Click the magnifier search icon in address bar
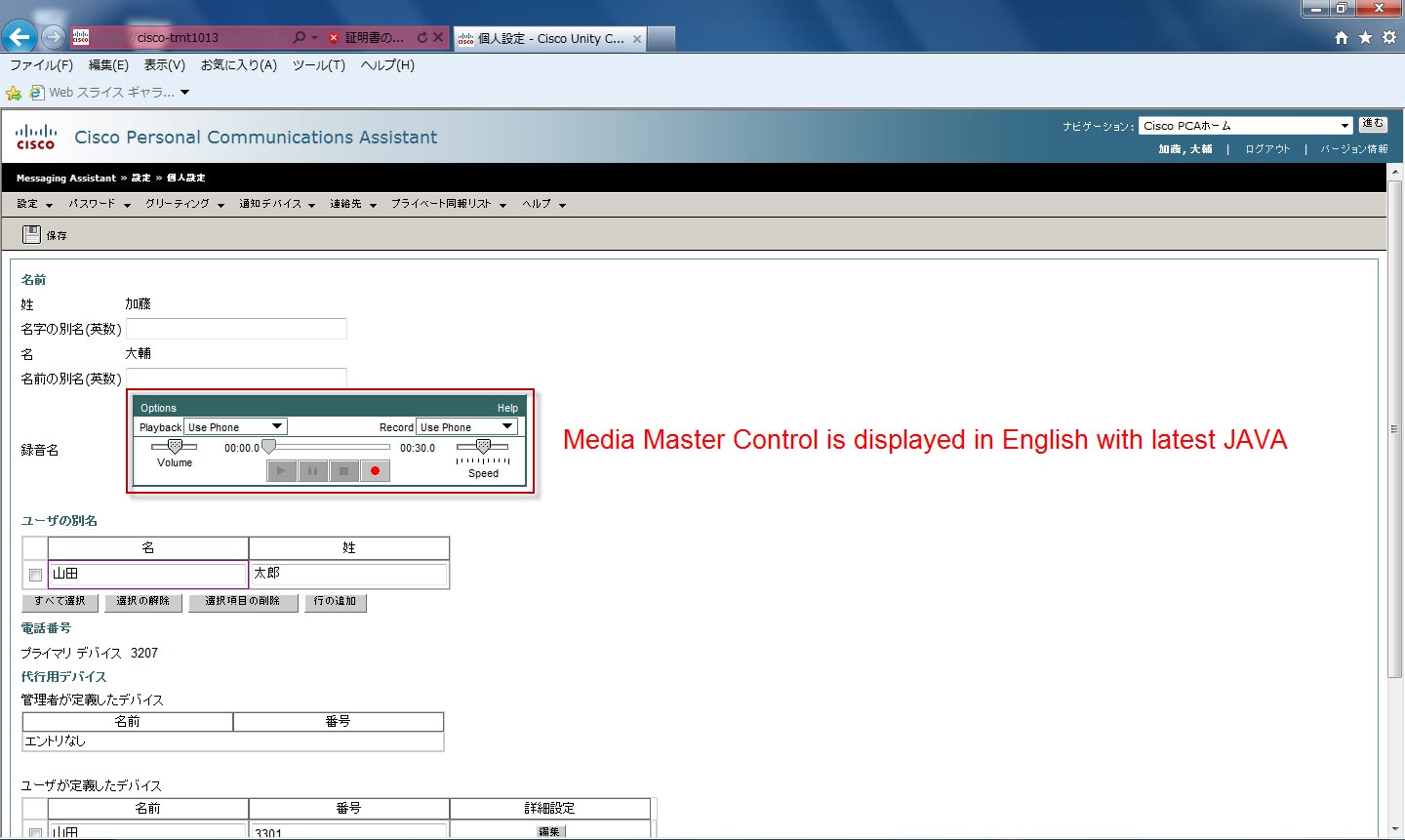 (x=300, y=38)
